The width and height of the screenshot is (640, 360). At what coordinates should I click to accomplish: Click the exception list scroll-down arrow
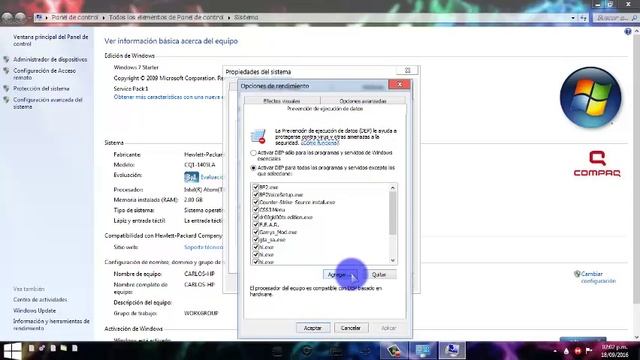[393, 260]
